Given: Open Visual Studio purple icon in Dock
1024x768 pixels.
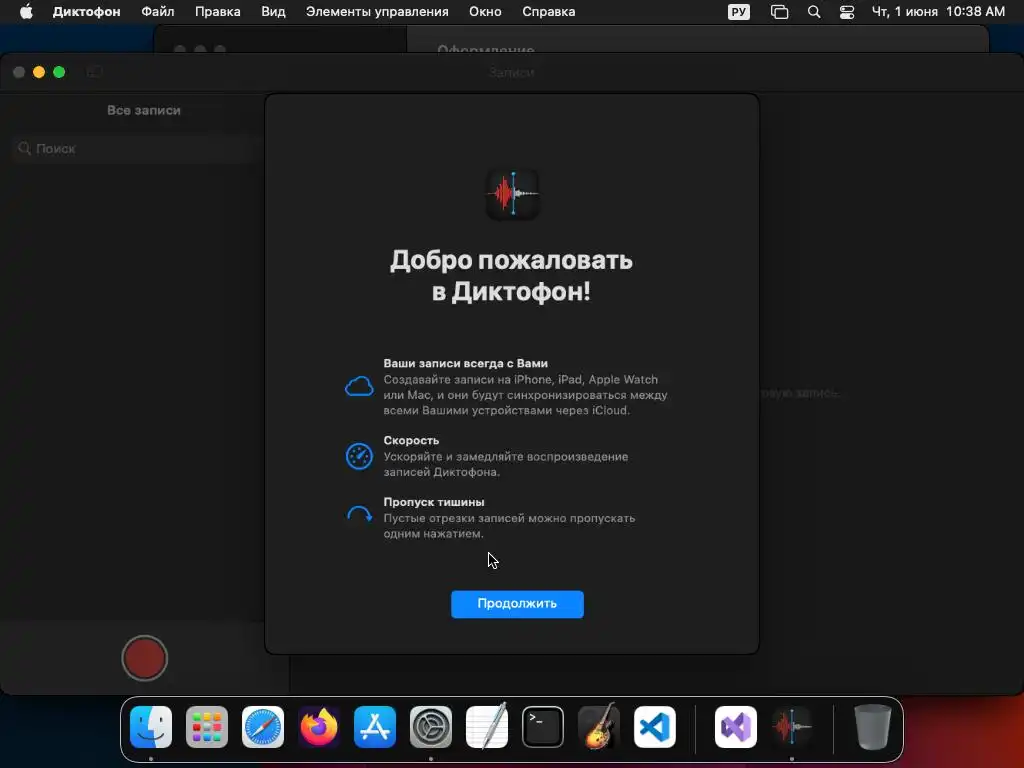Looking at the screenshot, I should (x=736, y=727).
